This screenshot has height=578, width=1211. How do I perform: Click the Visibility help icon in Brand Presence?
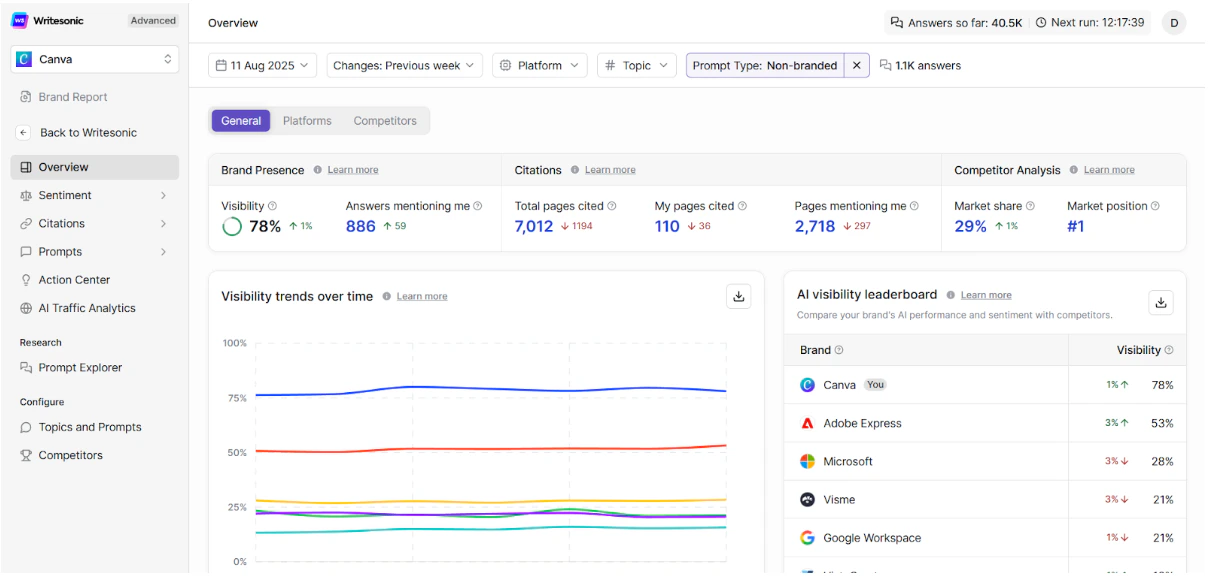272,206
